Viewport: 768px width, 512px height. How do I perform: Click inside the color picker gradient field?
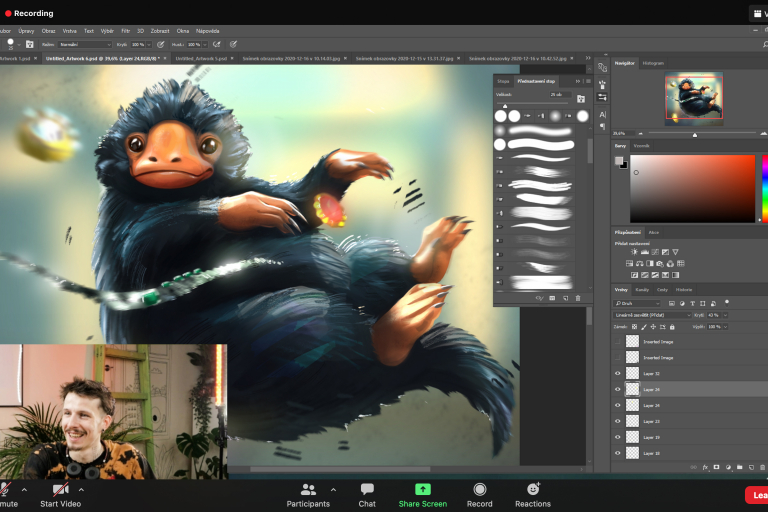click(690, 188)
